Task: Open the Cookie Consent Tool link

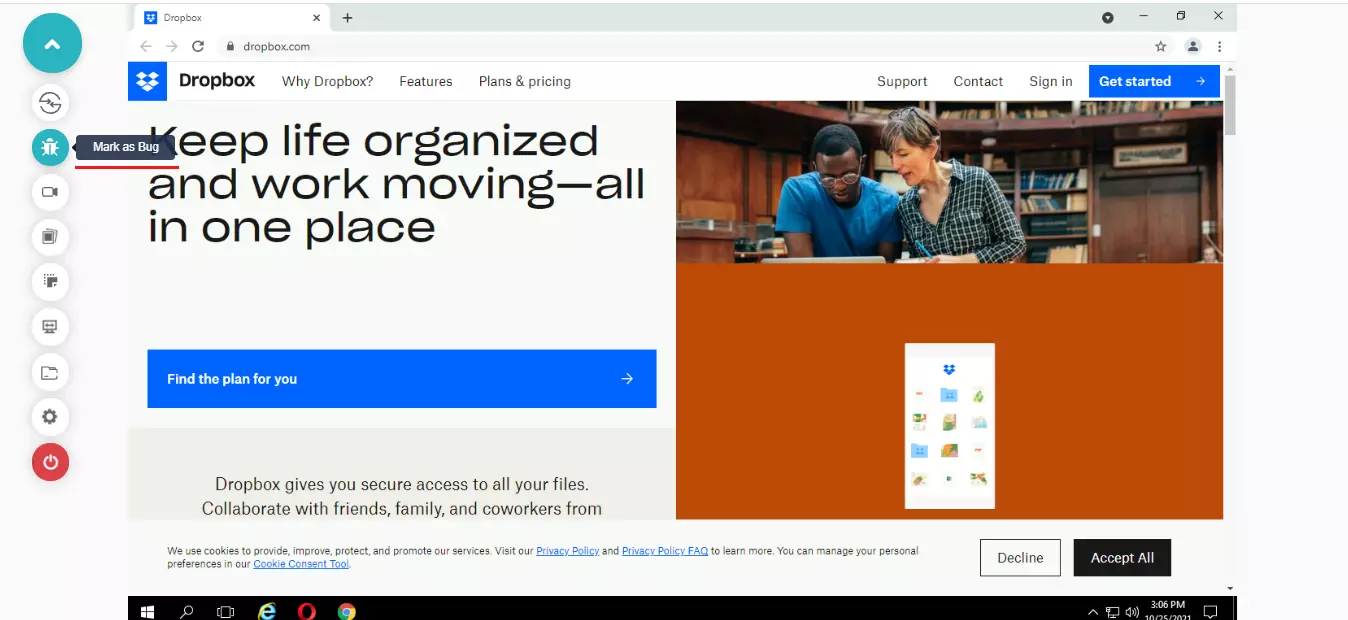Action: tap(301, 564)
